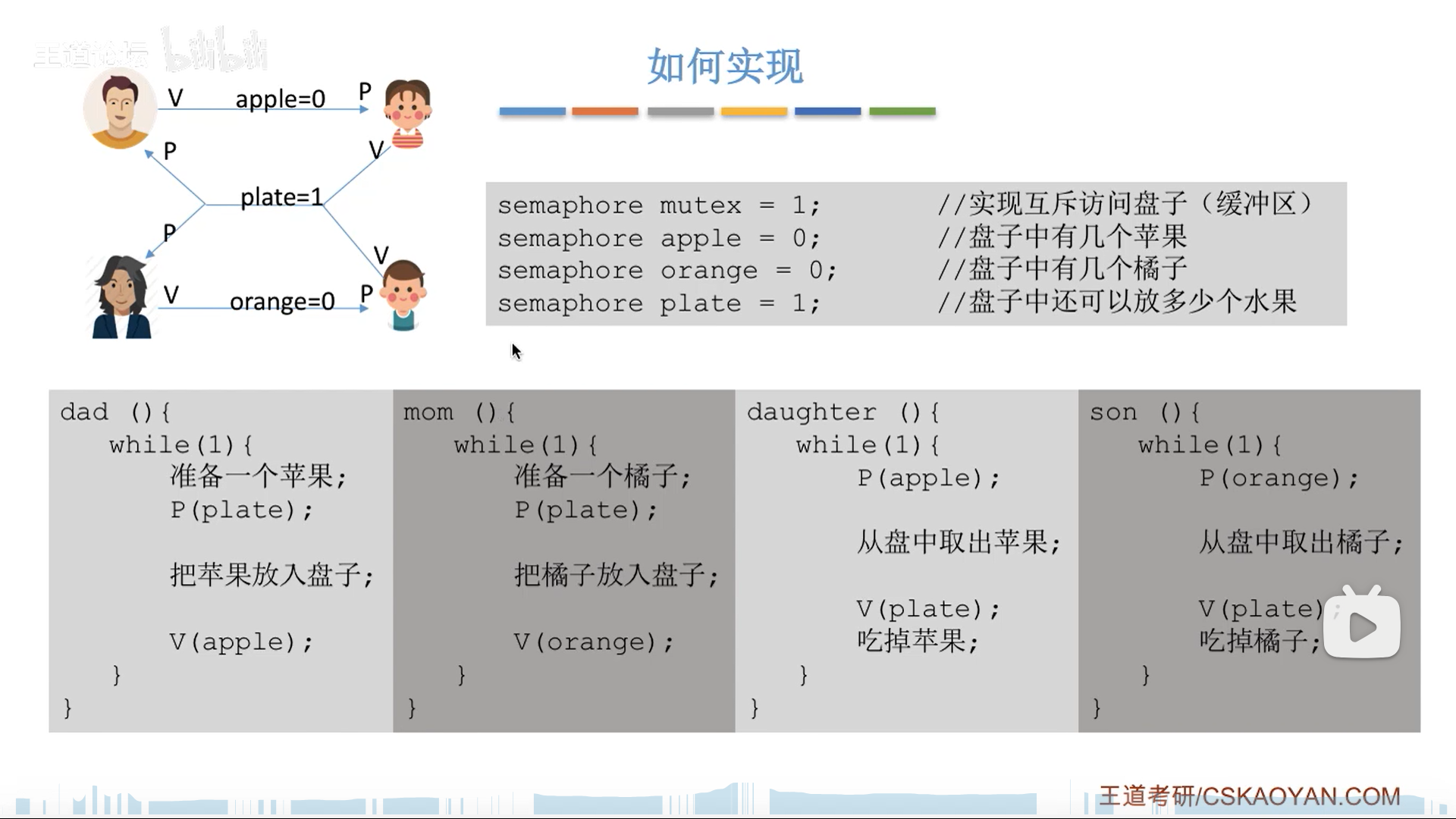Screen dimensions: 1456x819
Task: Click "V(apple);" in the dad block
Action: [x=241, y=642]
